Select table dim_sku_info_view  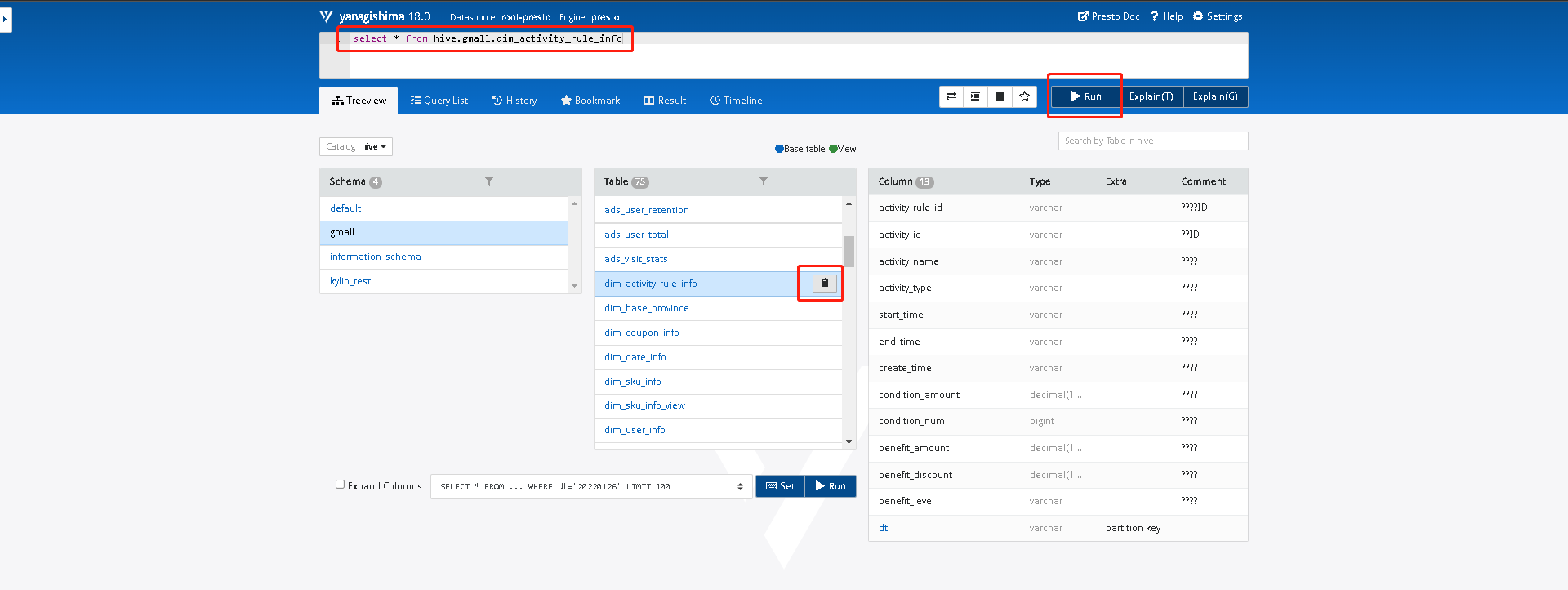click(718, 405)
